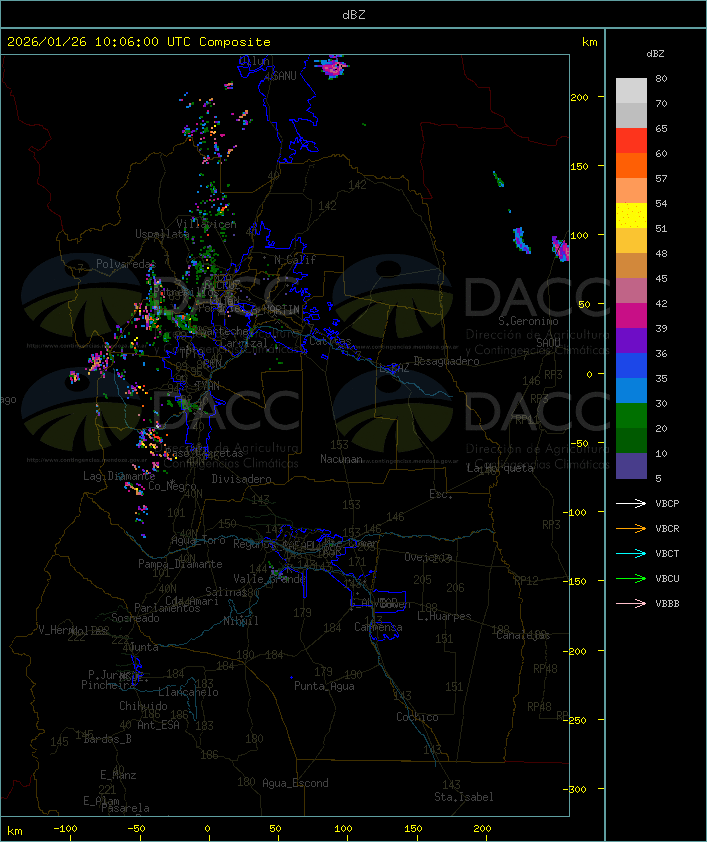Image resolution: width=707 pixels, height=842 pixels.
Task: Click the VBCP legend label
Action: point(667,504)
